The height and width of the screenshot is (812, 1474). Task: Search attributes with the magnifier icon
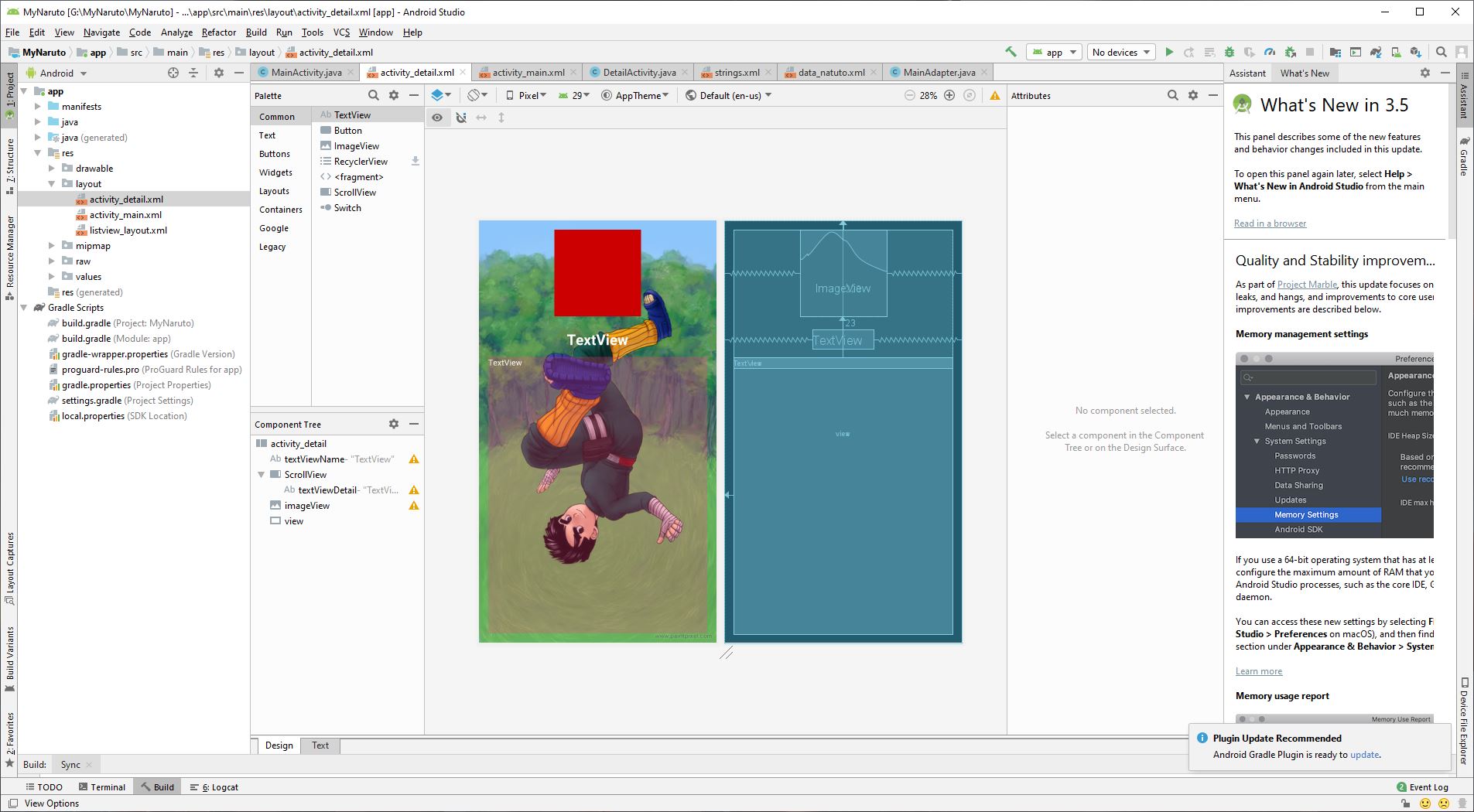(1173, 95)
